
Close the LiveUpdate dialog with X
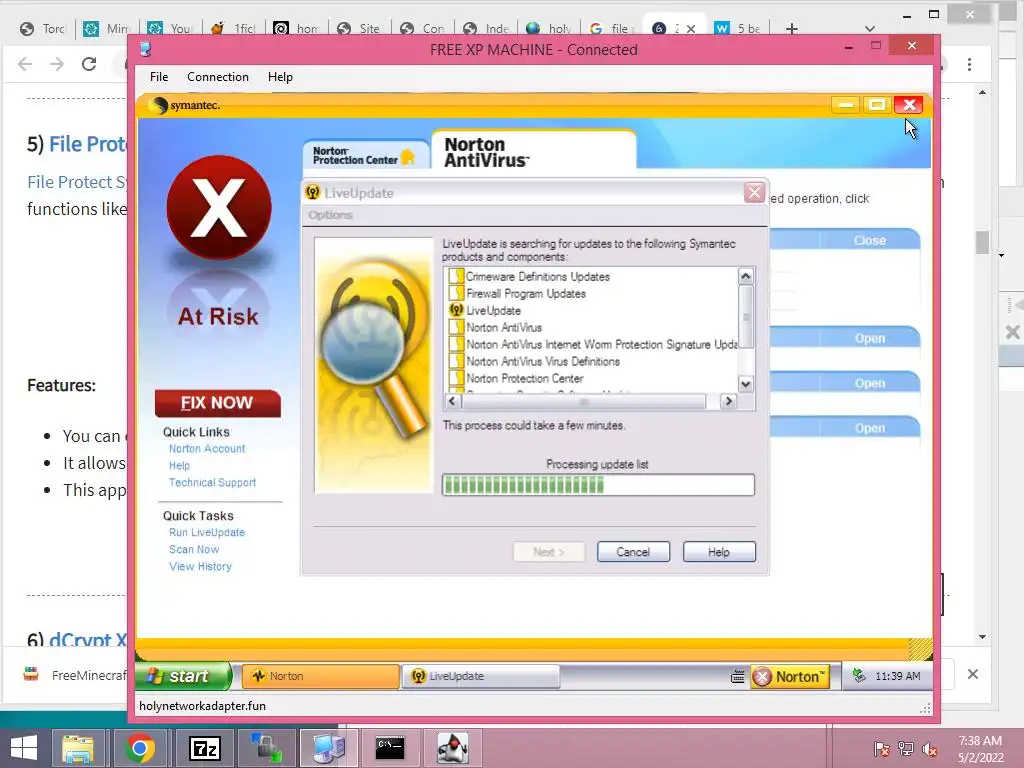click(x=754, y=193)
